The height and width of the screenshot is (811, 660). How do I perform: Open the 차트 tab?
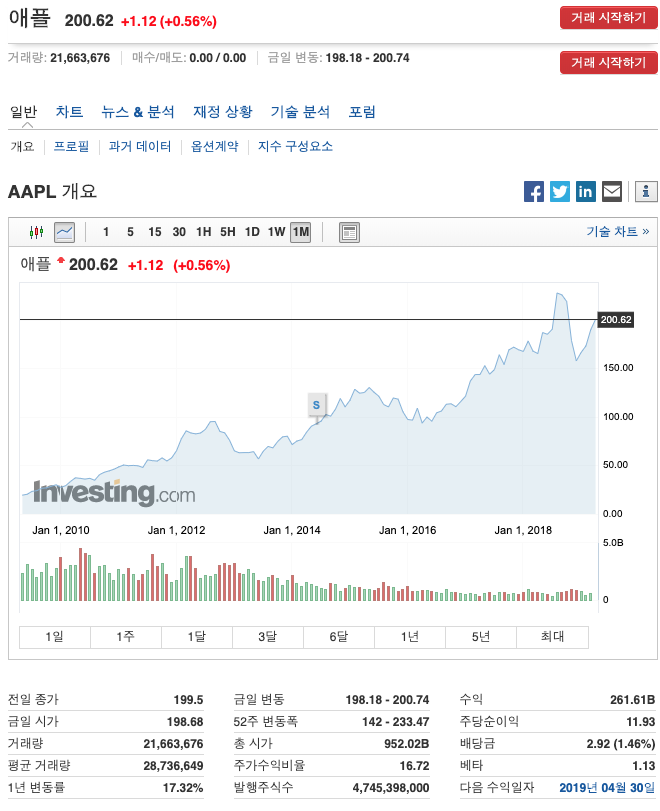click(x=69, y=112)
